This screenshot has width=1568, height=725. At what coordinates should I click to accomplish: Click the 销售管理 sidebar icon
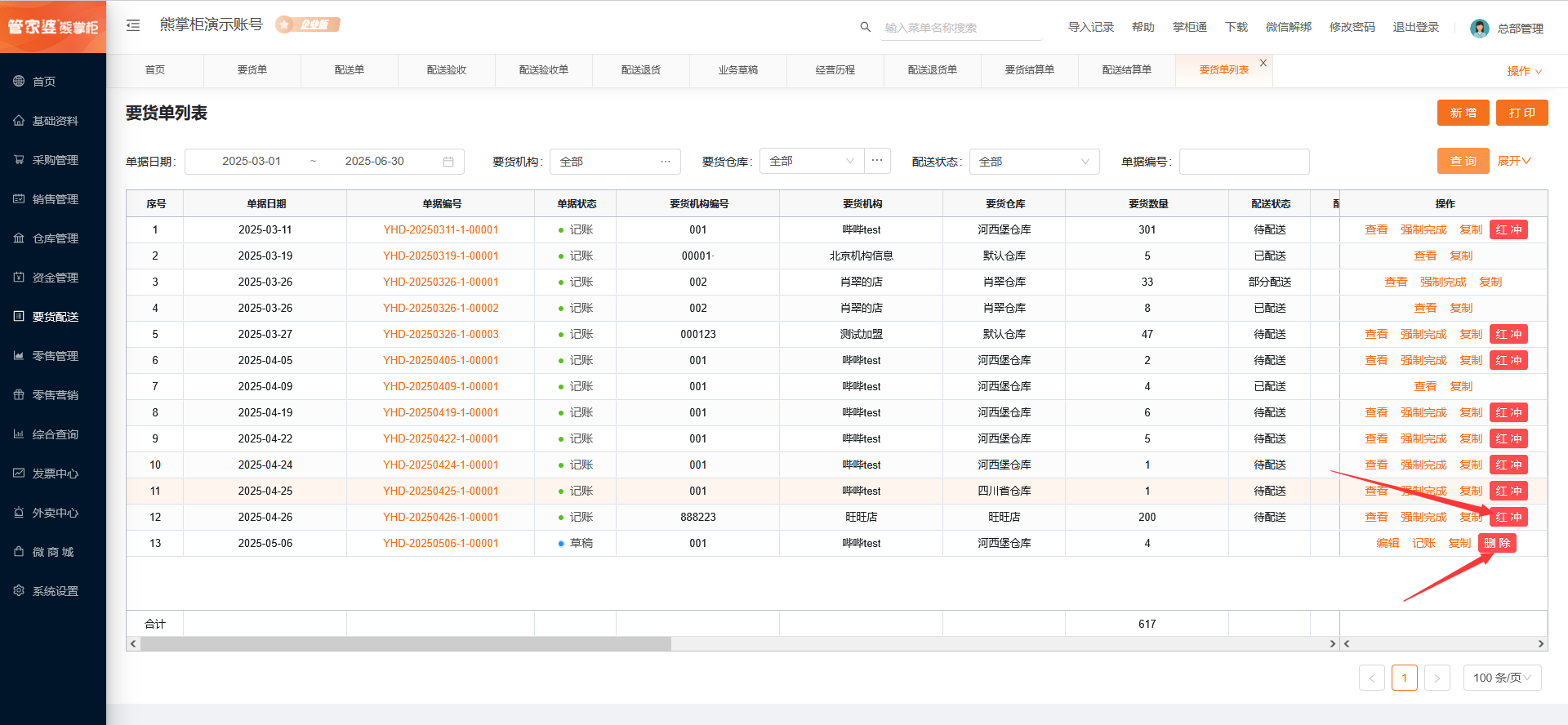point(19,198)
